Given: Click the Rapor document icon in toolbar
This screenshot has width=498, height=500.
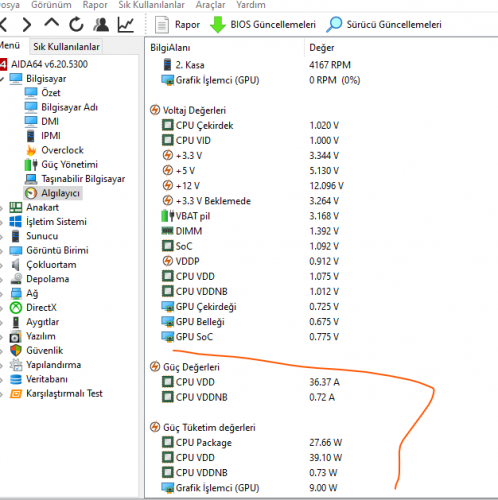Looking at the screenshot, I should pos(162,25).
